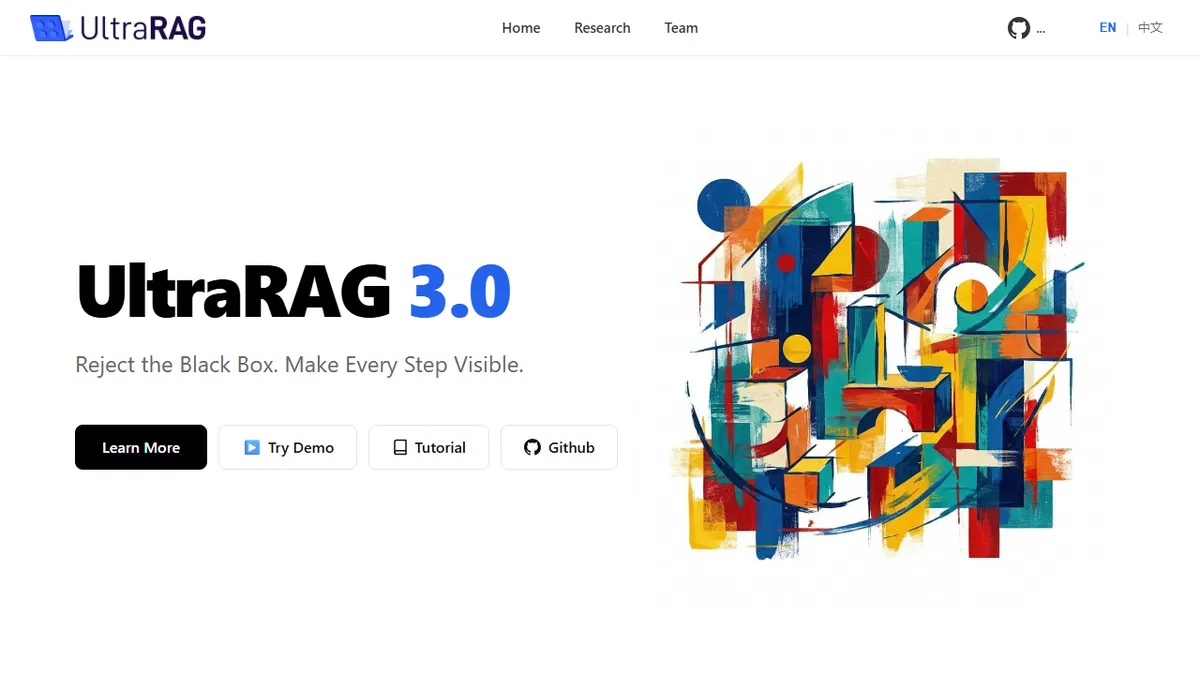
Task: Open the Tutorial button
Action: pyautogui.click(x=429, y=447)
